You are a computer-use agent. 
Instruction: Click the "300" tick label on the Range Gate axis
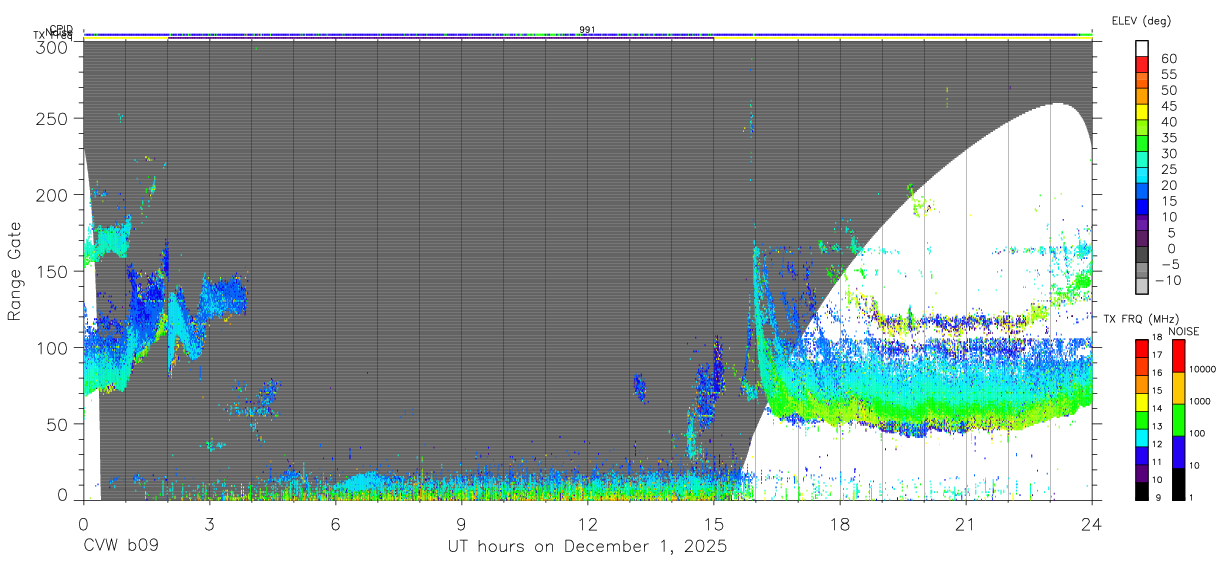click(53, 46)
